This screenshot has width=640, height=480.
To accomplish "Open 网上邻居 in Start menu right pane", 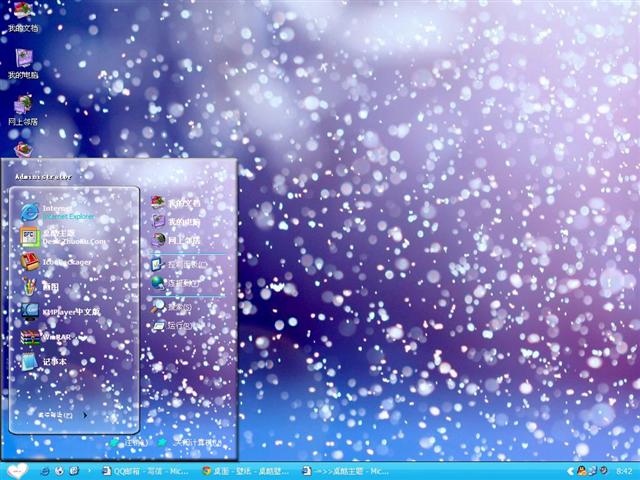I will point(176,240).
